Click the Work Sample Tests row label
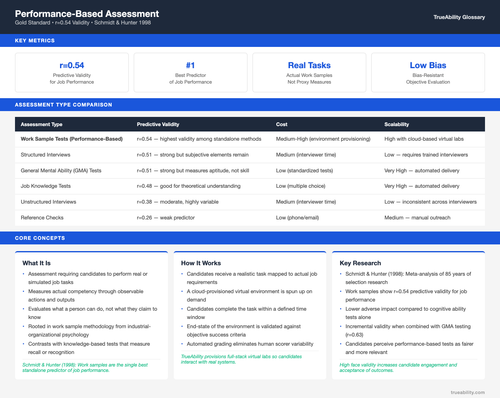The image size is (500, 398). coord(72,139)
